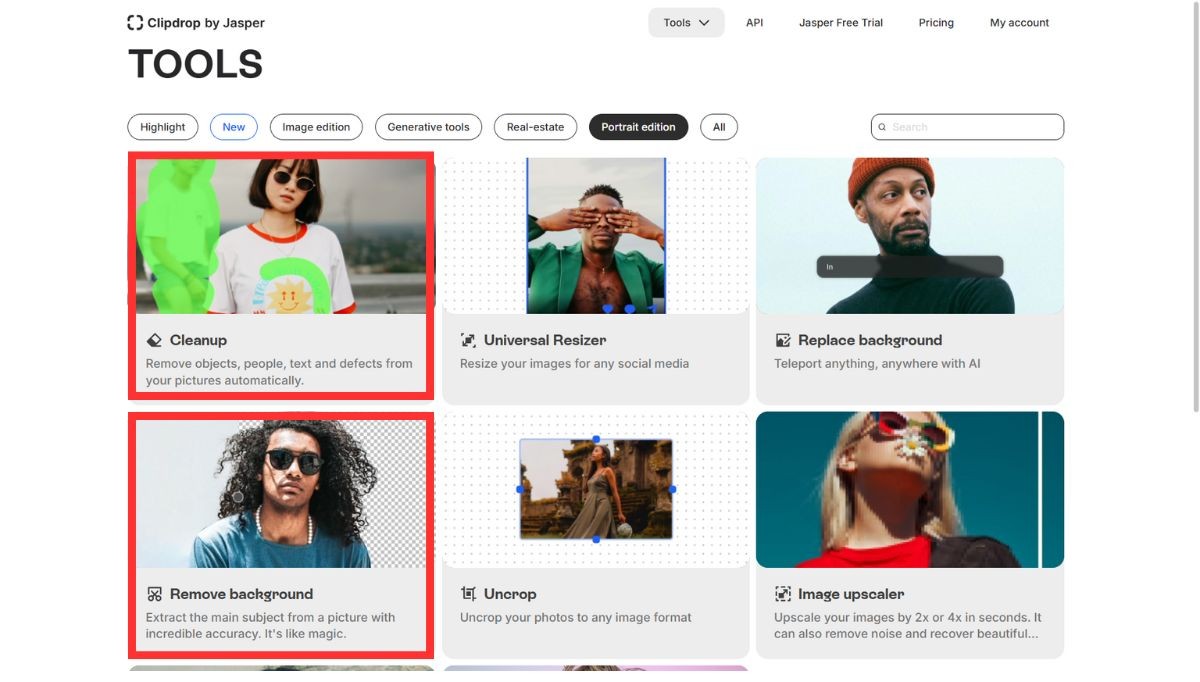This screenshot has width=1200, height=682.
Task: Open the API page link
Action: 755,23
